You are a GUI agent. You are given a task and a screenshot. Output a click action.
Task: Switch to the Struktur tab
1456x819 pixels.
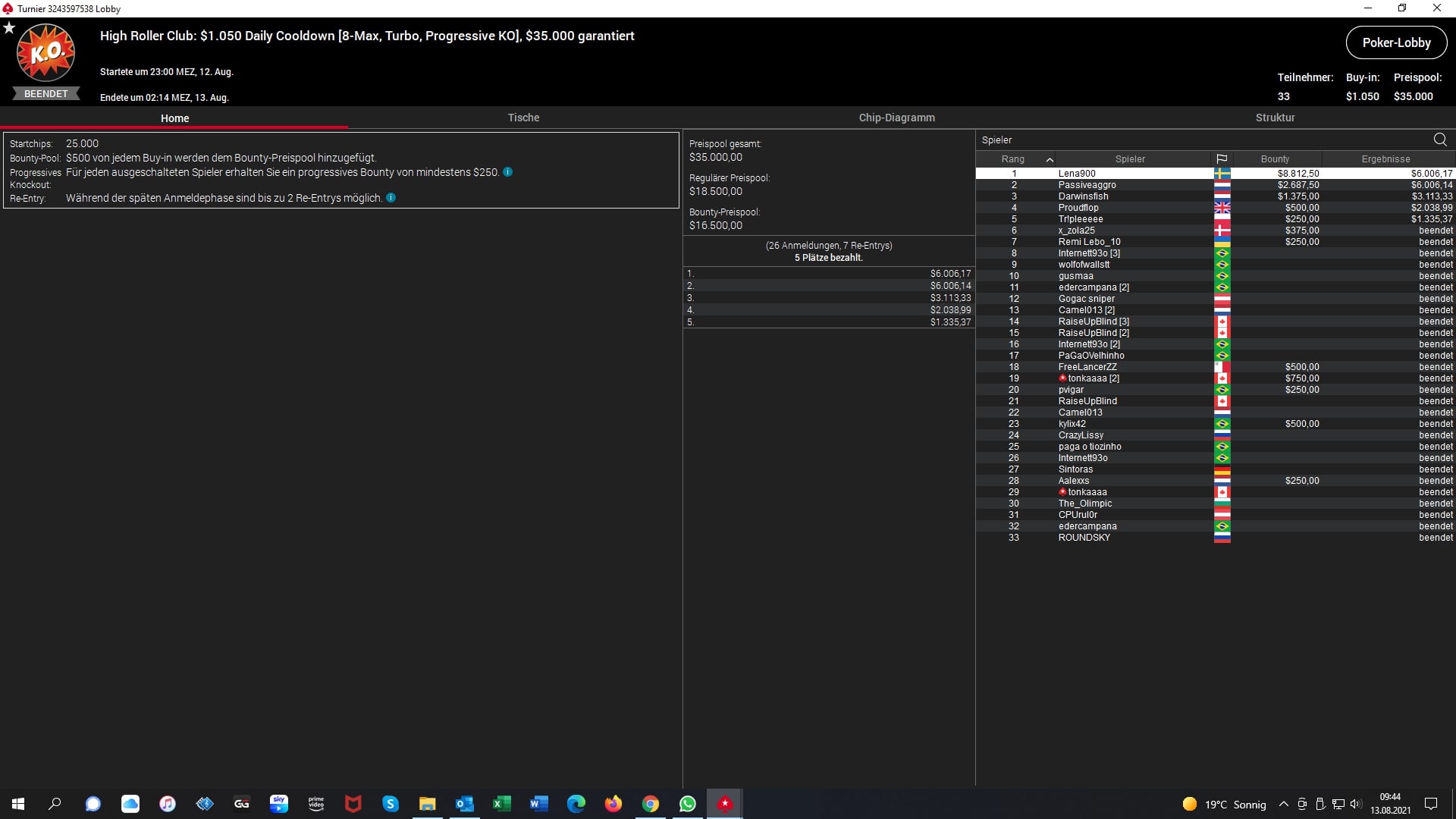pos(1275,118)
